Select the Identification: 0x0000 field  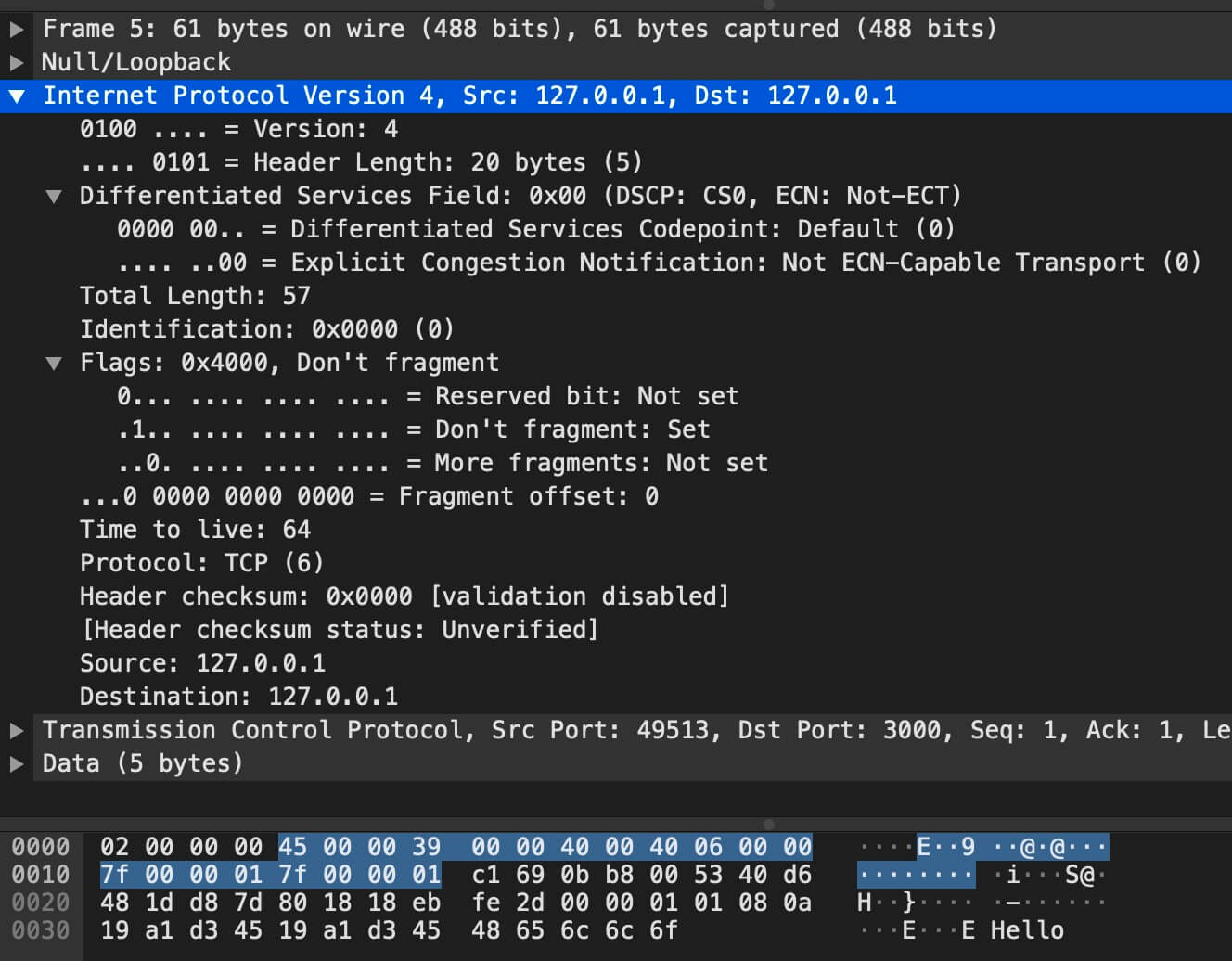266,329
